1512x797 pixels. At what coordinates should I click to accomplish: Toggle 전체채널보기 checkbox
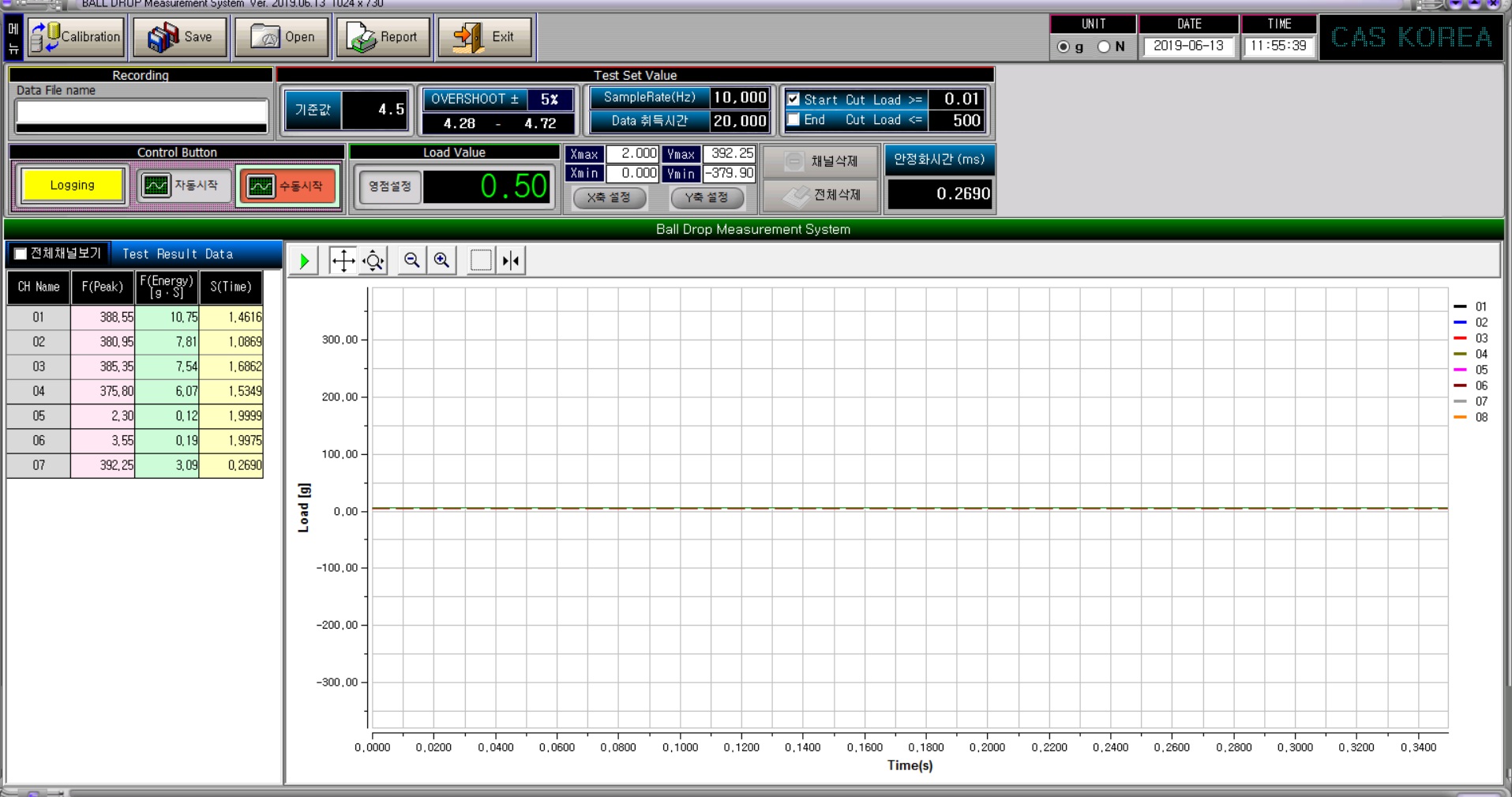click(21, 254)
